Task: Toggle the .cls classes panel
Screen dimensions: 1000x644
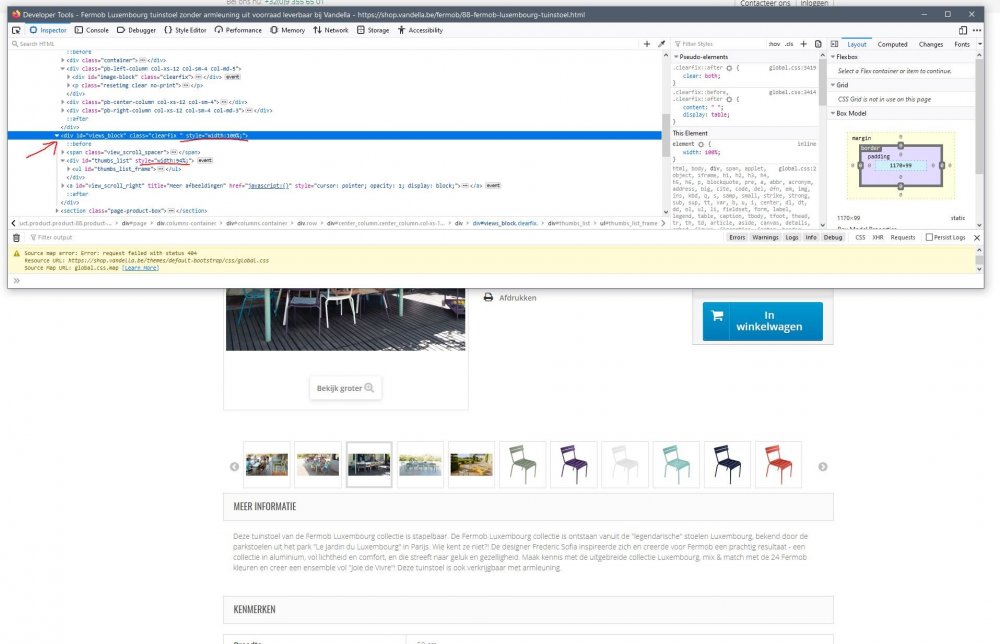Action: pyautogui.click(x=789, y=44)
